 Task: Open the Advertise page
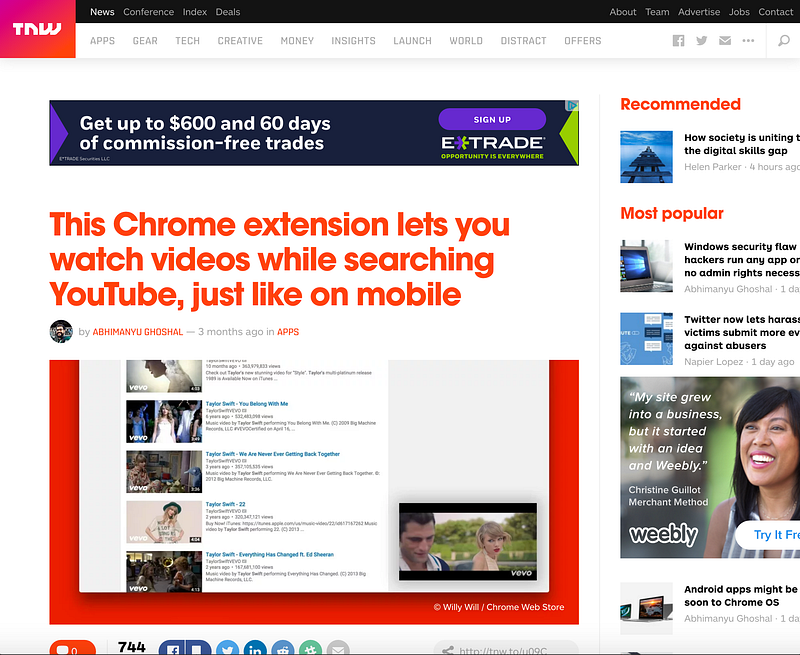[x=699, y=12]
